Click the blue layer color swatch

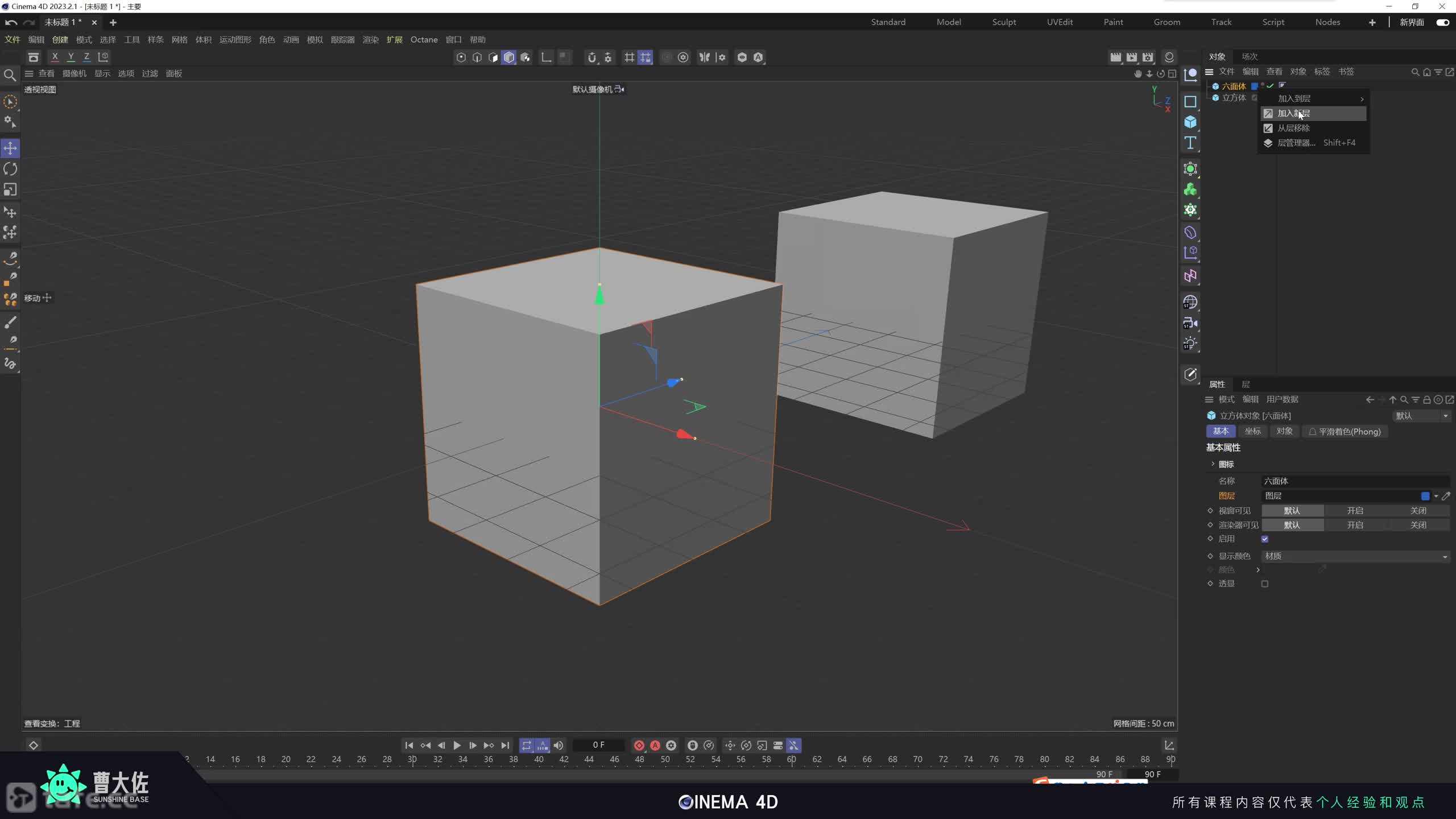[x=1425, y=496]
